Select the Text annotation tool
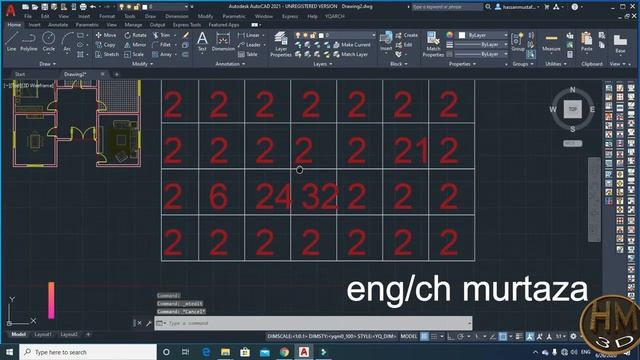Image resolution: width=640 pixels, height=360 pixels. pos(202,42)
